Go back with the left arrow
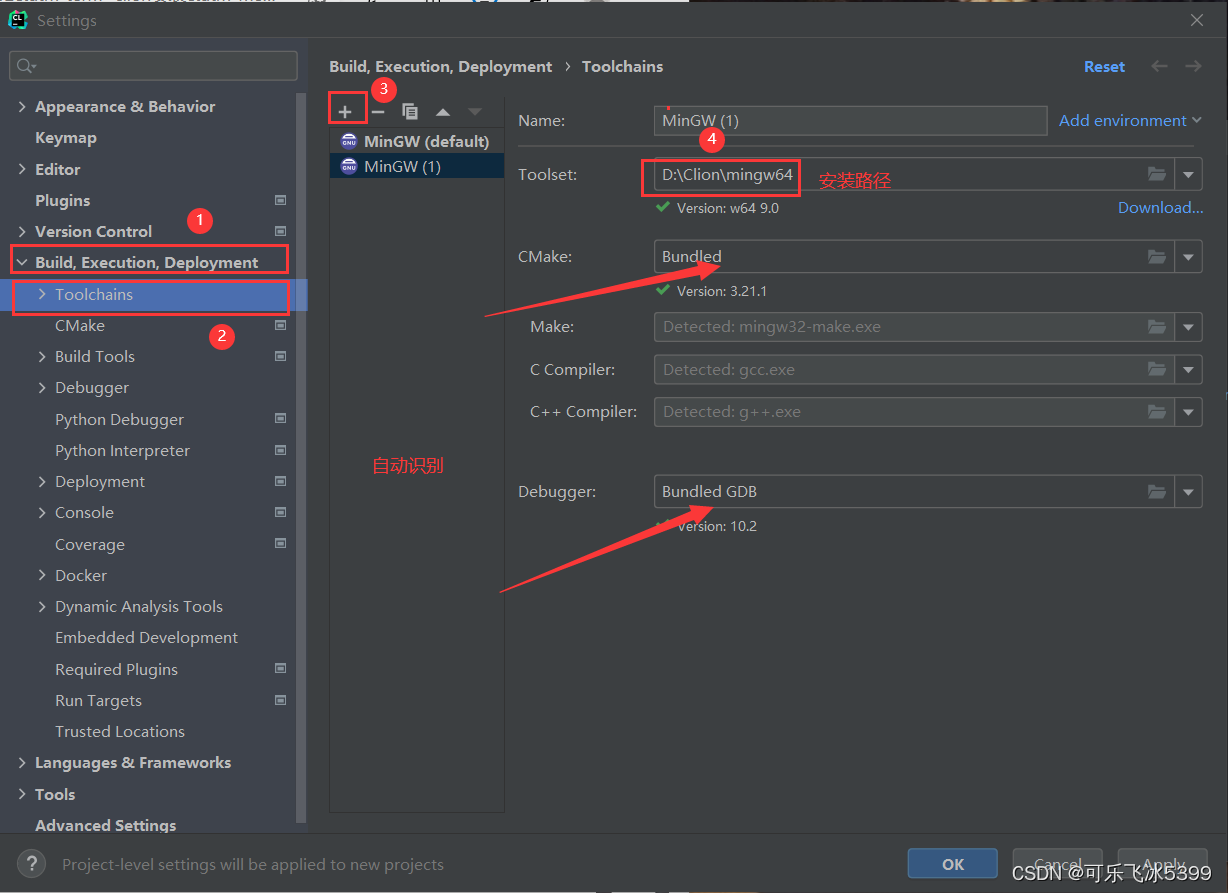Viewport: 1228px width, 893px height. point(1159,66)
